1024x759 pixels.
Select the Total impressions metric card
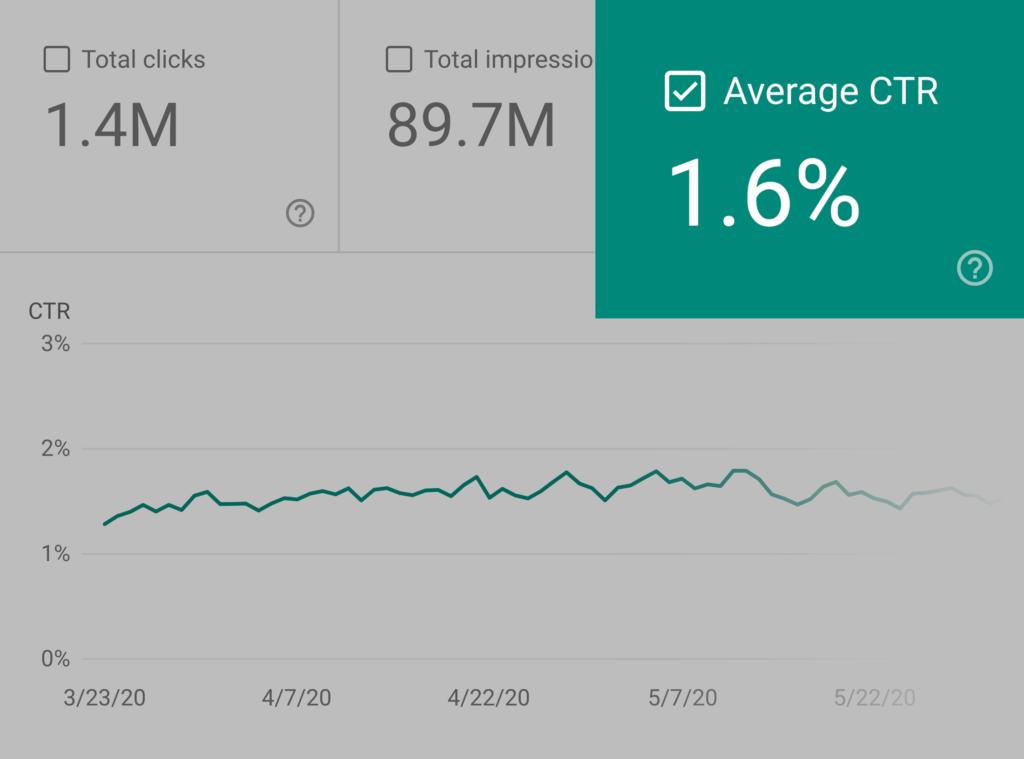pyautogui.click(x=470, y=125)
